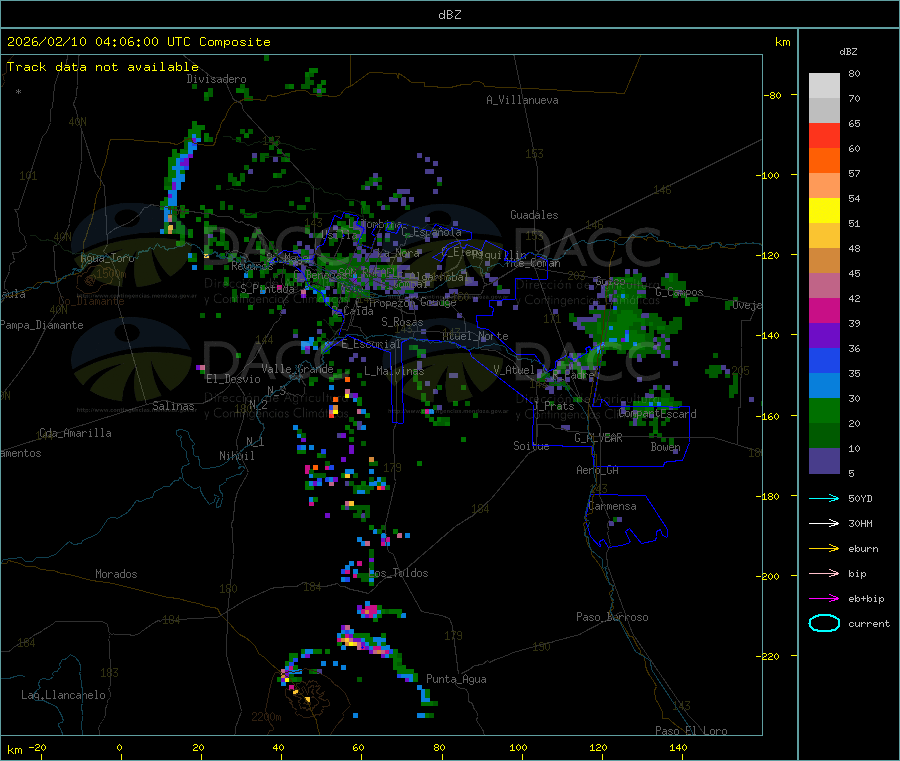
Task: Click the 'El_Desvio' map label
Action: pos(234,379)
